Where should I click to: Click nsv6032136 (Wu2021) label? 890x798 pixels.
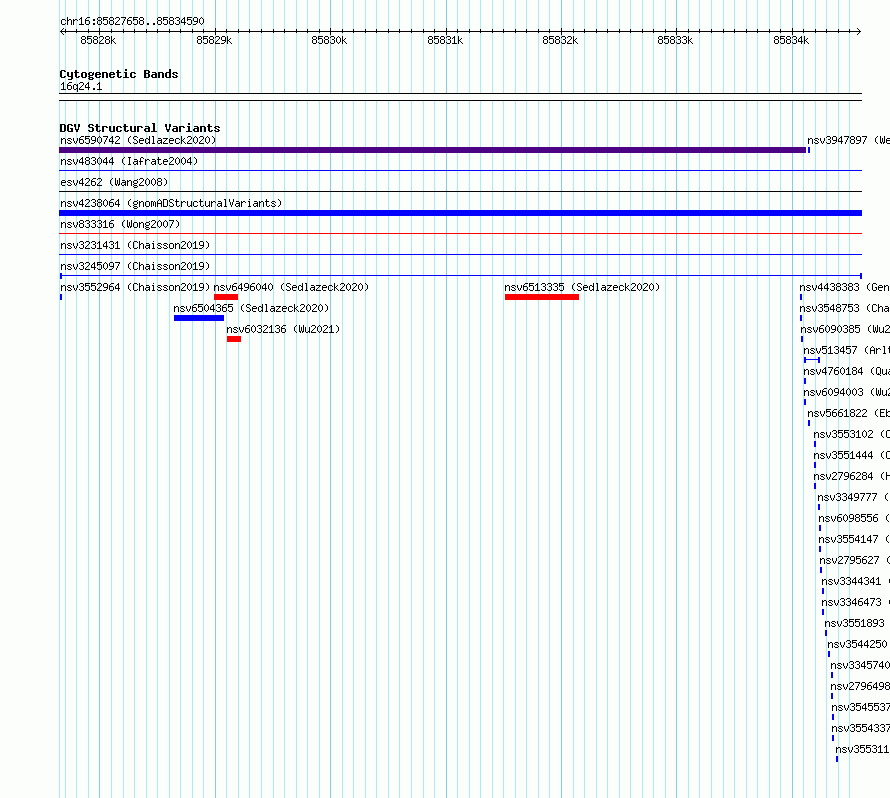coord(283,329)
